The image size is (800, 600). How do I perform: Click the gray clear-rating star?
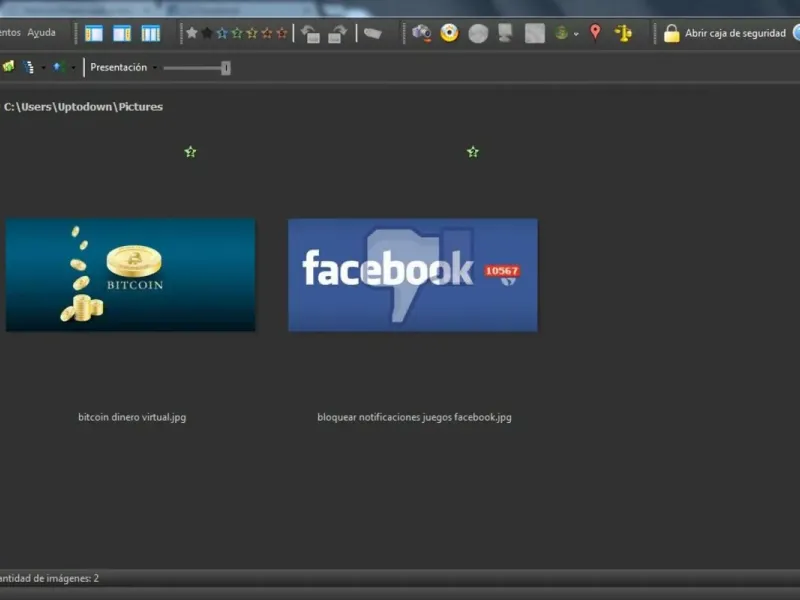coord(192,33)
